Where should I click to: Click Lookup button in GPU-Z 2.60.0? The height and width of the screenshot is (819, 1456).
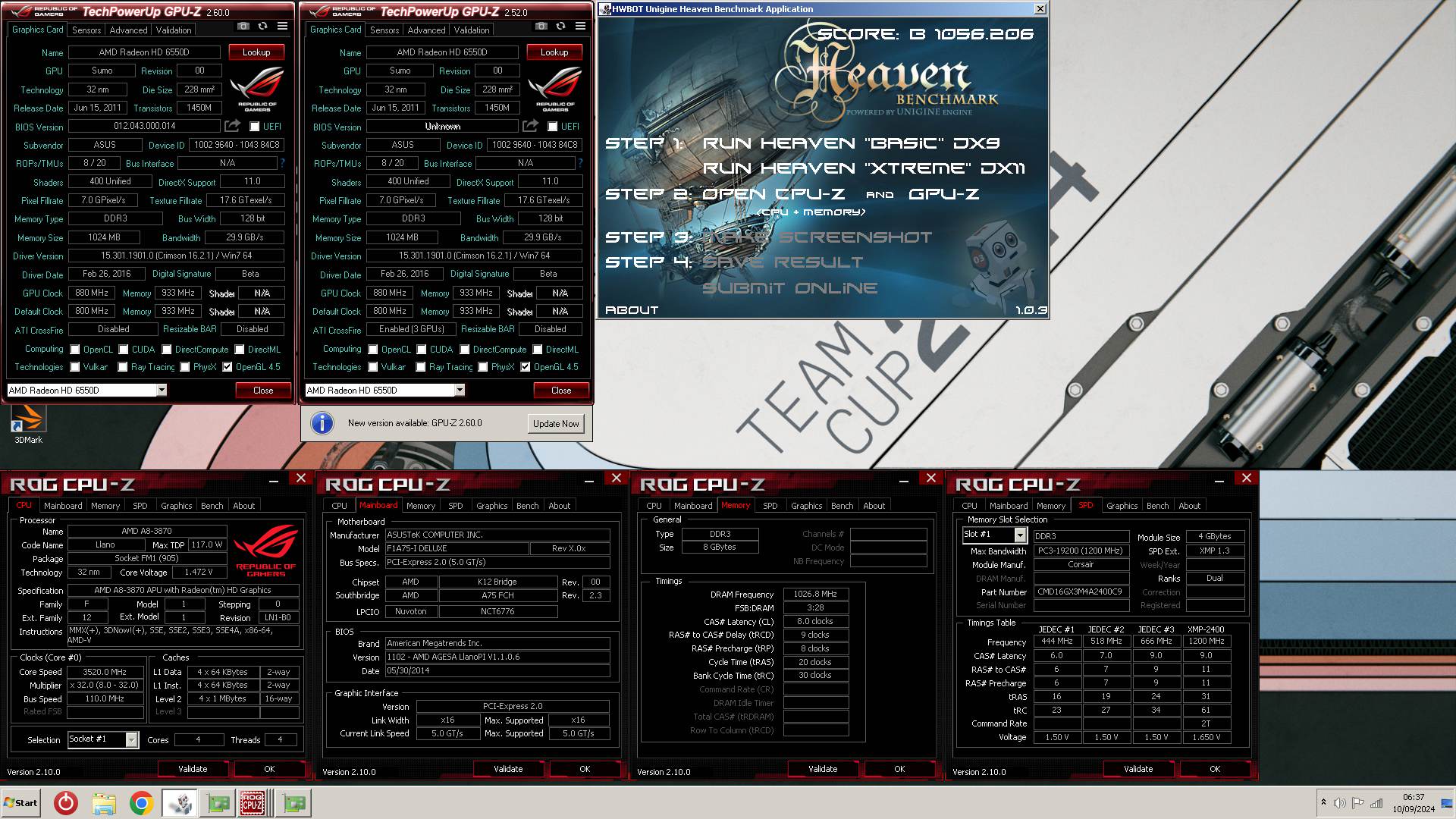pyautogui.click(x=256, y=52)
